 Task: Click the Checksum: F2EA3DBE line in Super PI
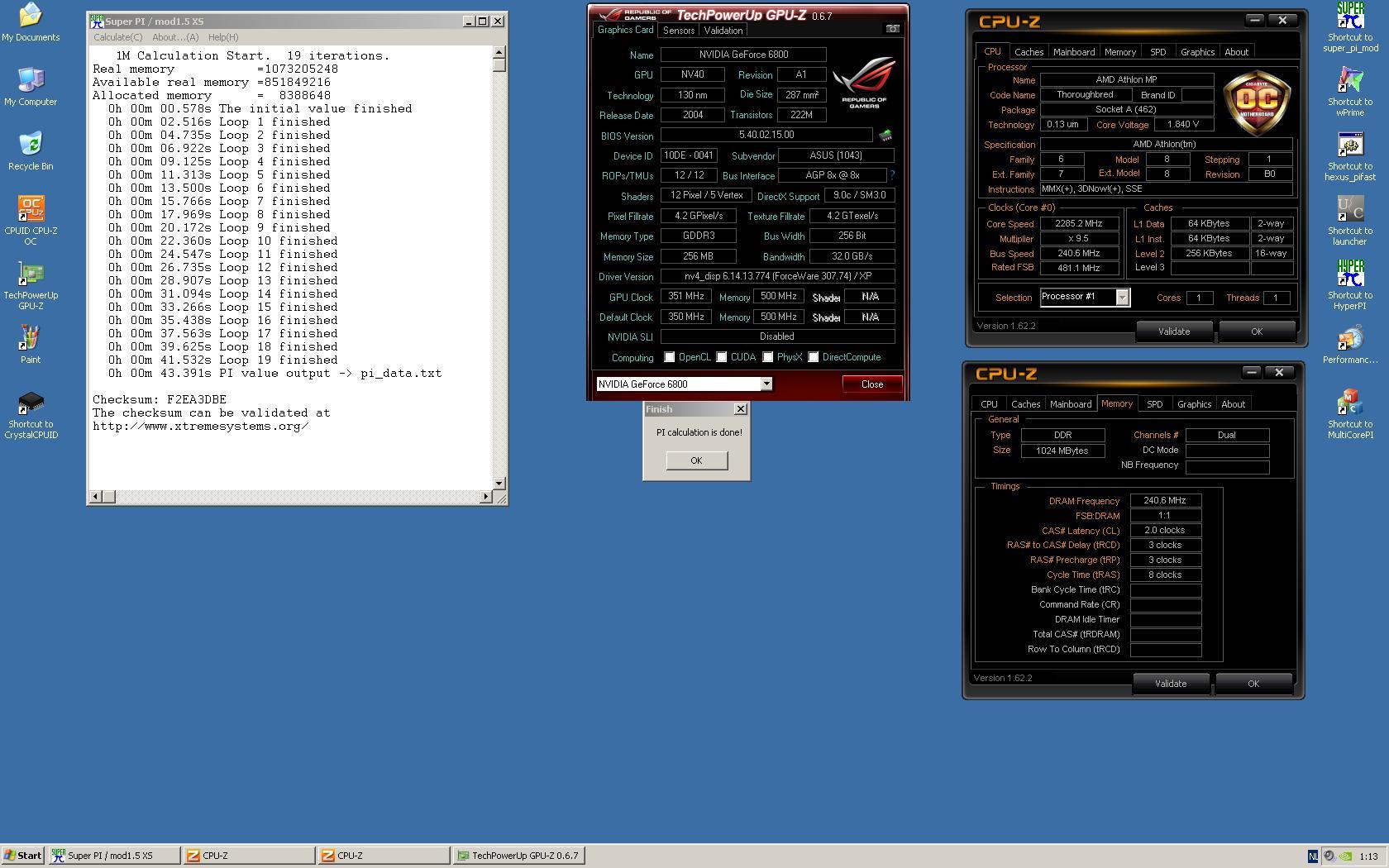[x=160, y=399]
